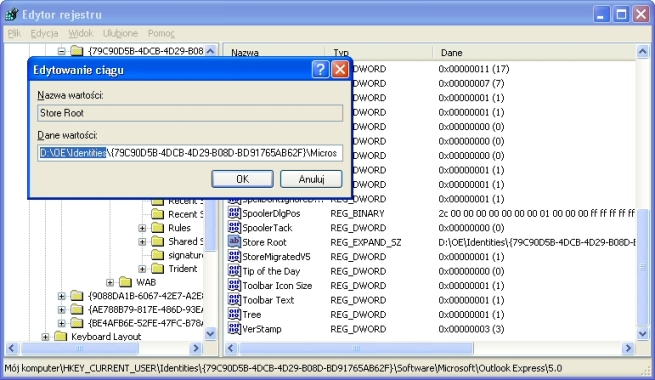Click the tree pane horizontal scrollbar thumb

(79, 348)
